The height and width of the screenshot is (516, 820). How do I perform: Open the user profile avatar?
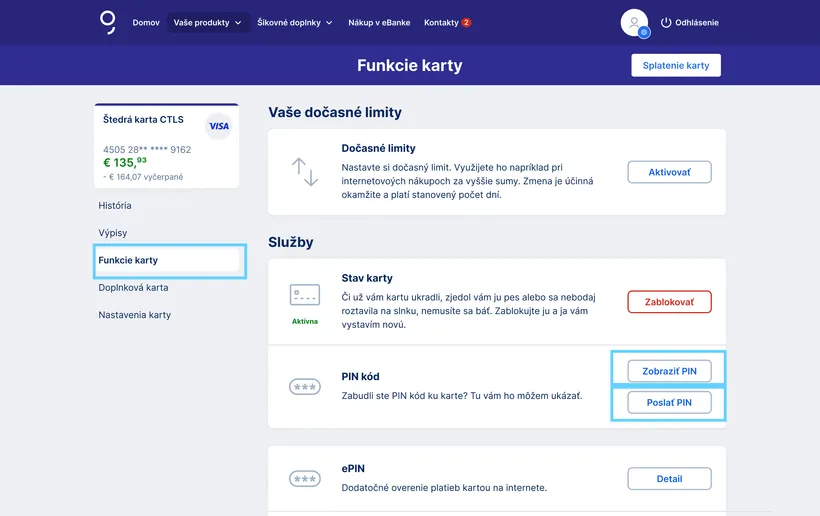click(x=634, y=22)
